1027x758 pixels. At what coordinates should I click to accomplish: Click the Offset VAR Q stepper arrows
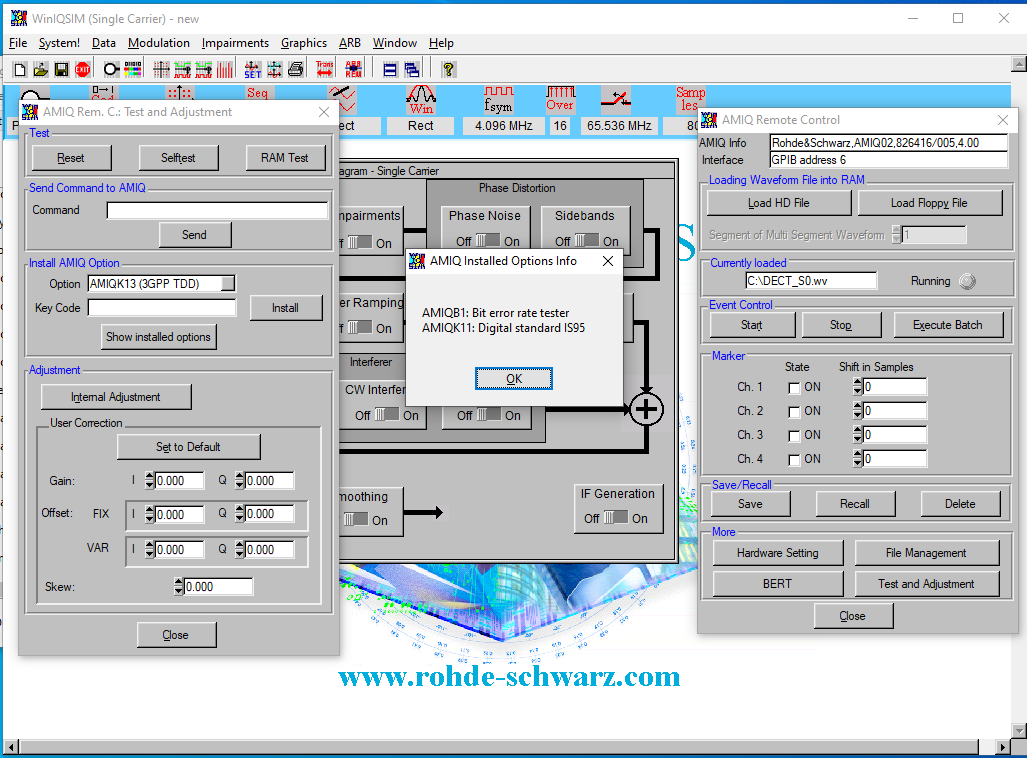[240, 550]
